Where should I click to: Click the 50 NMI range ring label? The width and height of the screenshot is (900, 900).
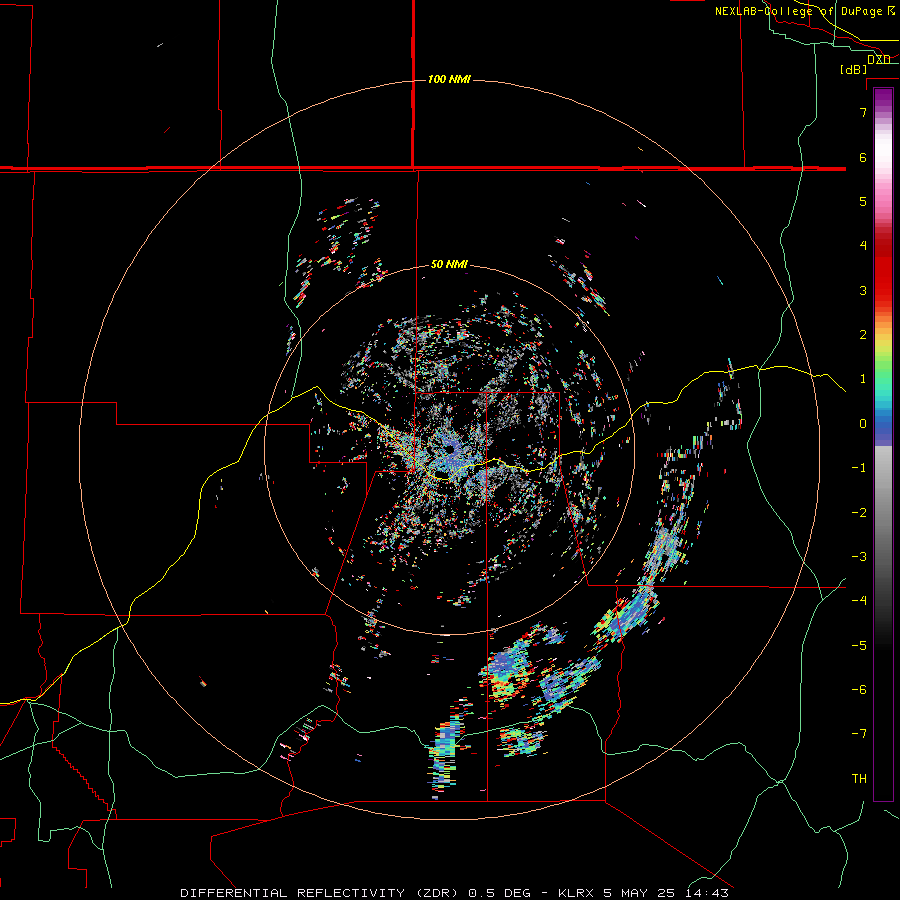[x=449, y=264]
